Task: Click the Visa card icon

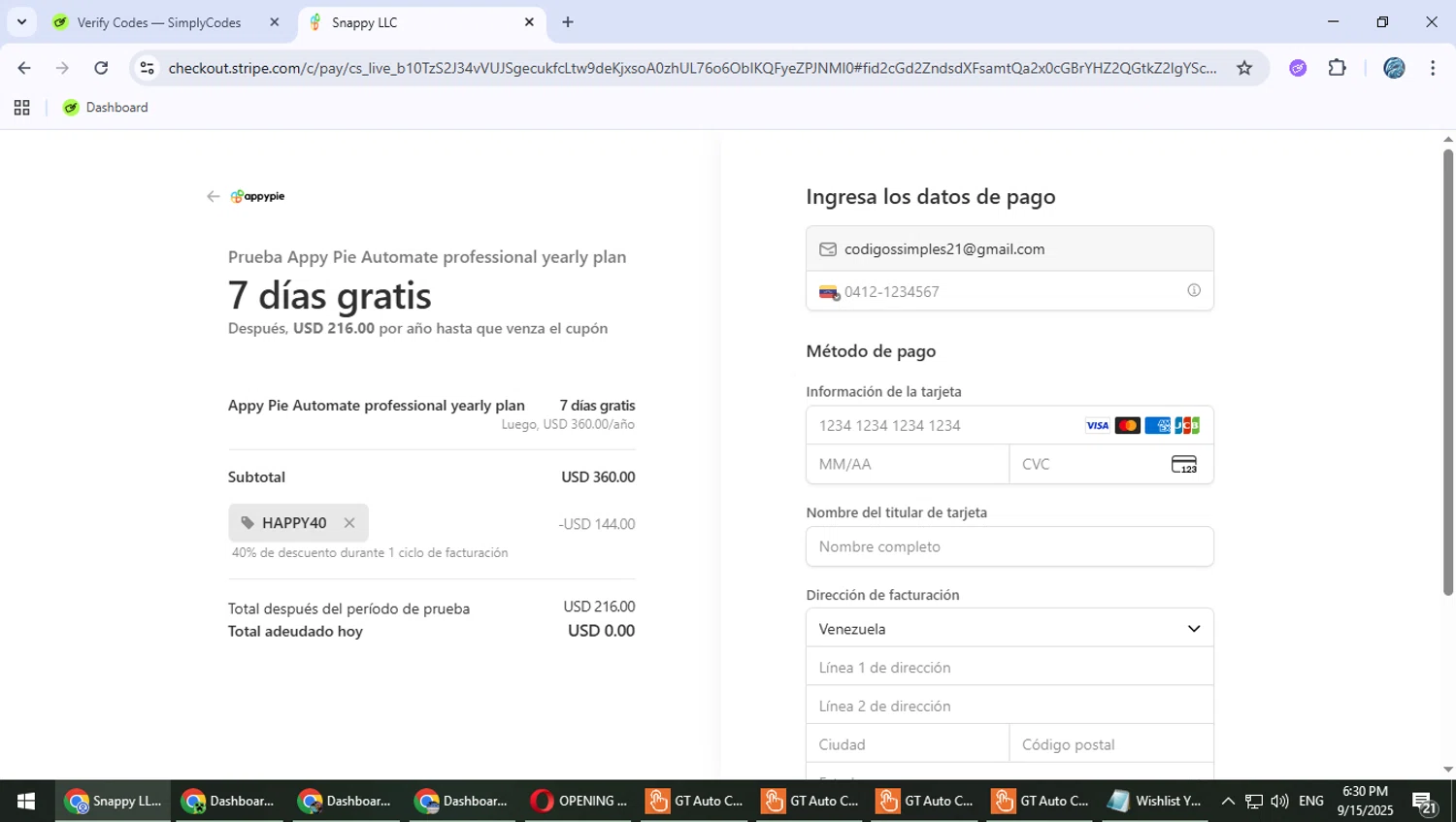Action: [x=1097, y=425]
